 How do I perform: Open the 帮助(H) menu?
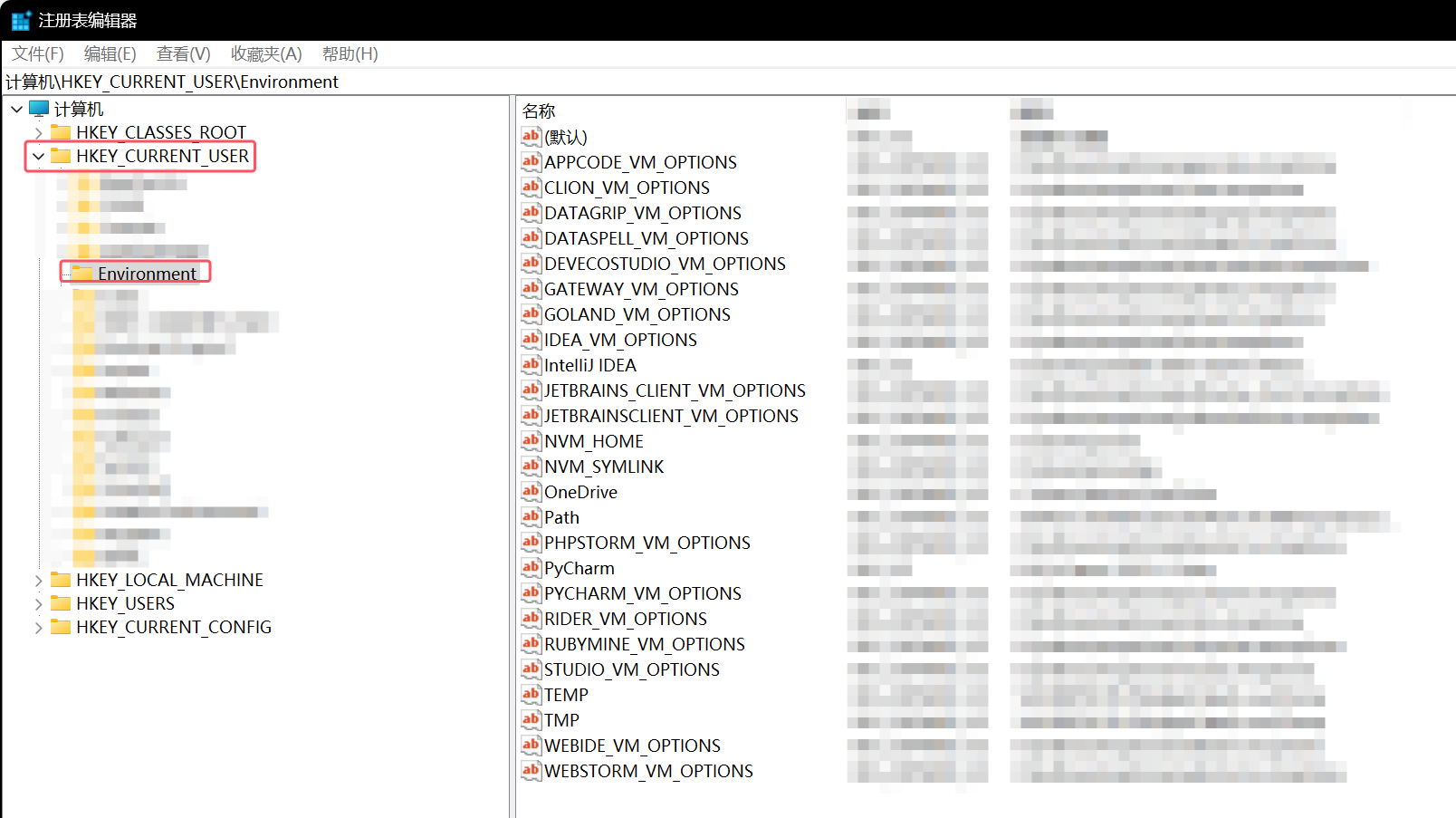(x=350, y=54)
